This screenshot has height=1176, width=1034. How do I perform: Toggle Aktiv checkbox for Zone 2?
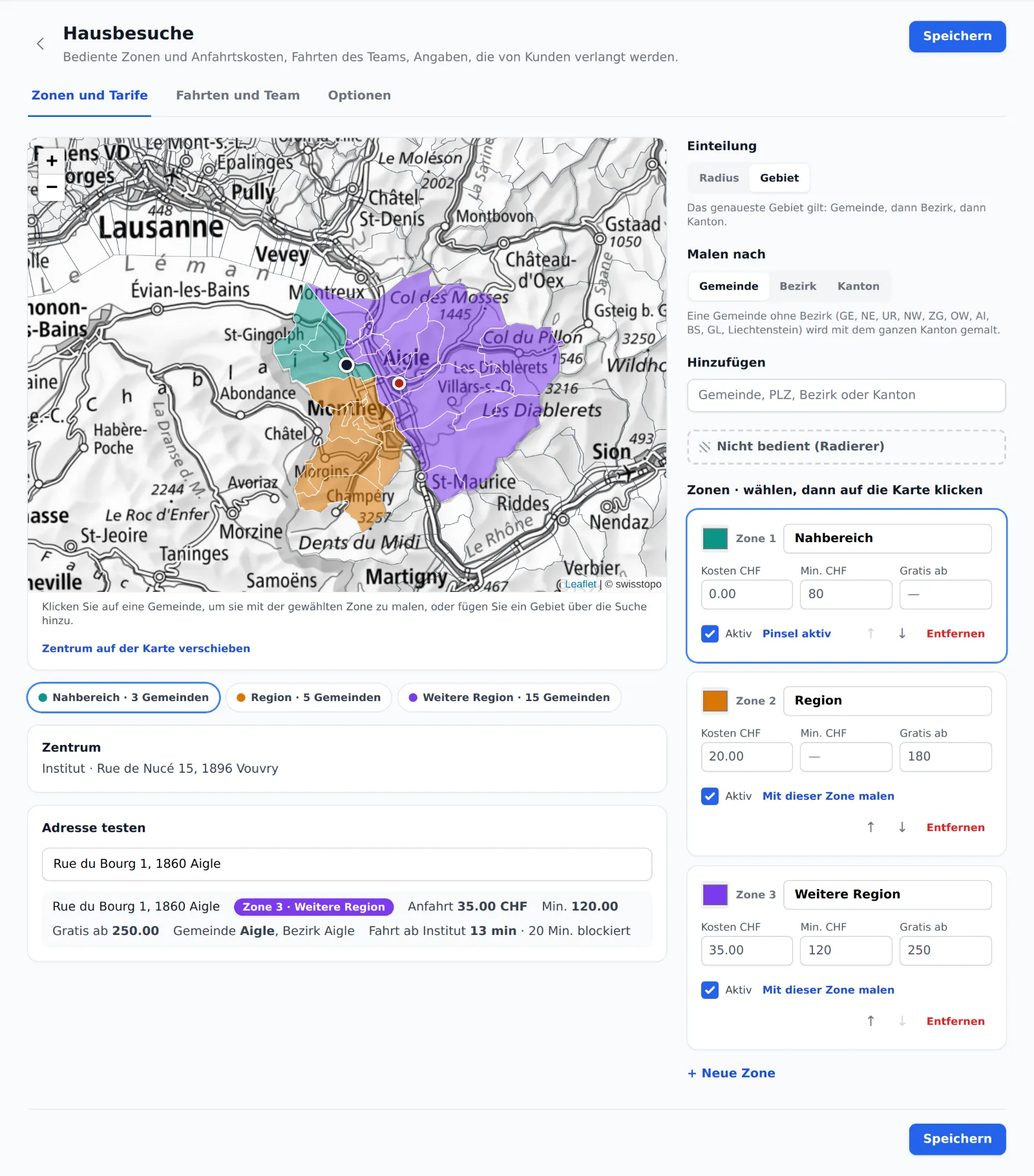pyautogui.click(x=710, y=796)
